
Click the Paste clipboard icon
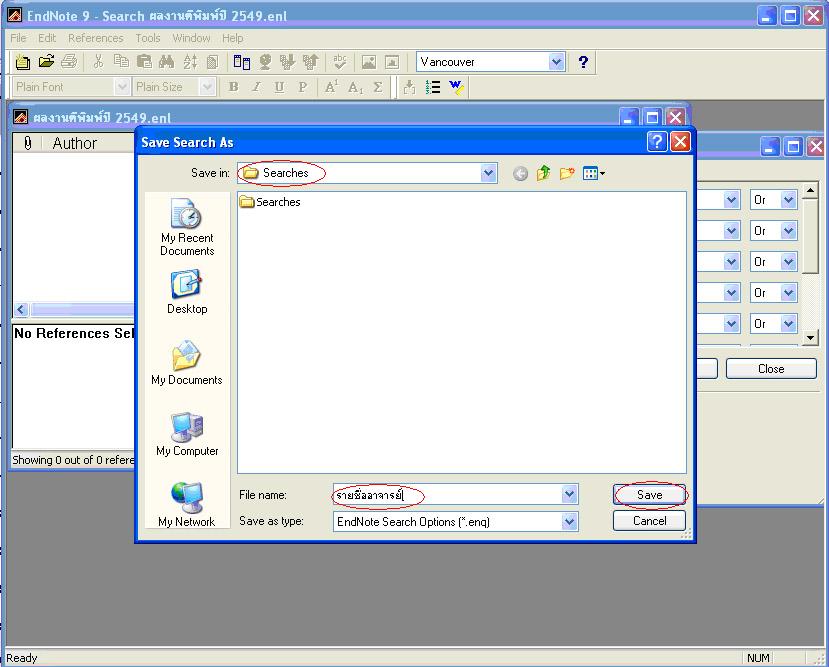[144, 62]
